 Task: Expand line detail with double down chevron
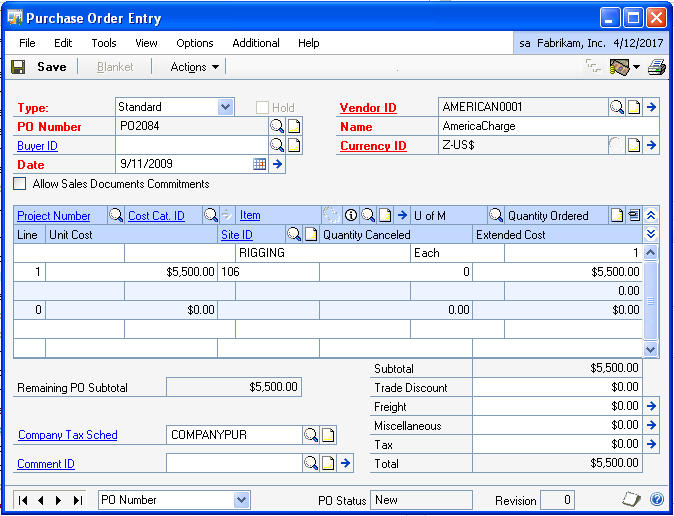651,234
